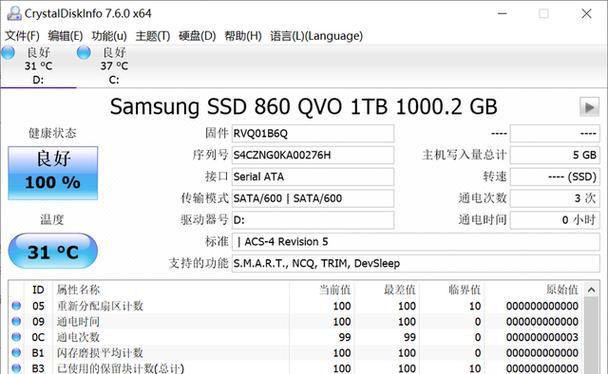Select the C: drive status circle icon
608x374 pixels.
click(x=84, y=53)
